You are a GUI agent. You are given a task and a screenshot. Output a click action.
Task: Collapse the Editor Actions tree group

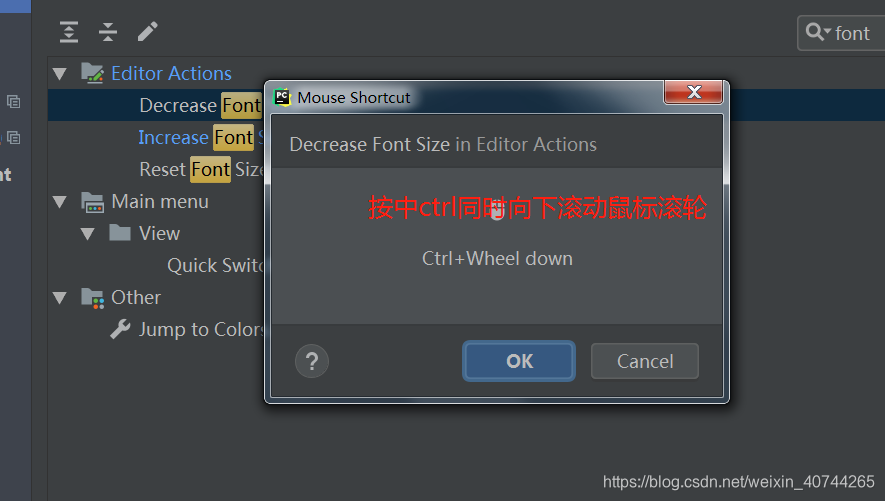tap(60, 74)
